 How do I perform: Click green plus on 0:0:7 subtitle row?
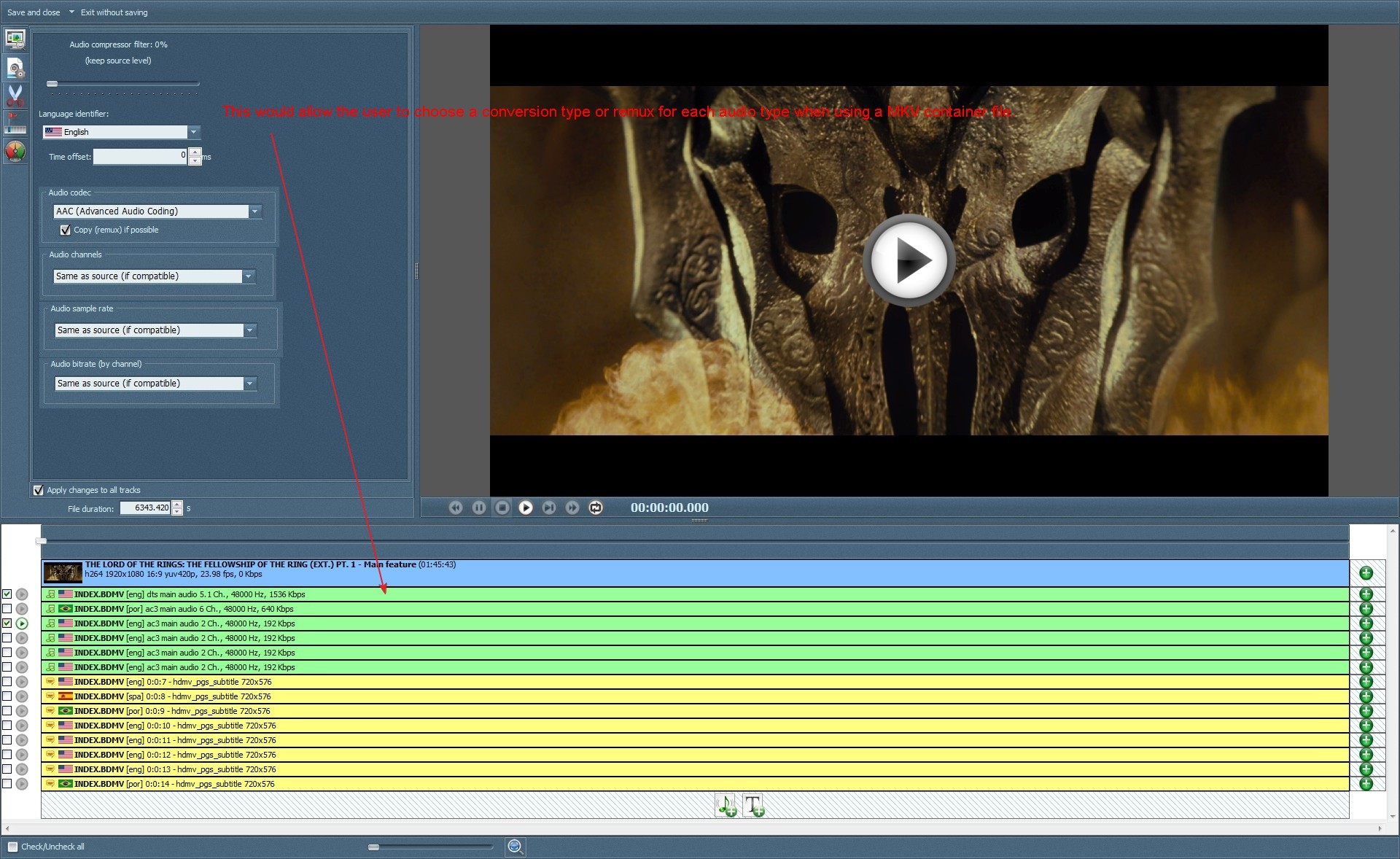click(1366, 682)
